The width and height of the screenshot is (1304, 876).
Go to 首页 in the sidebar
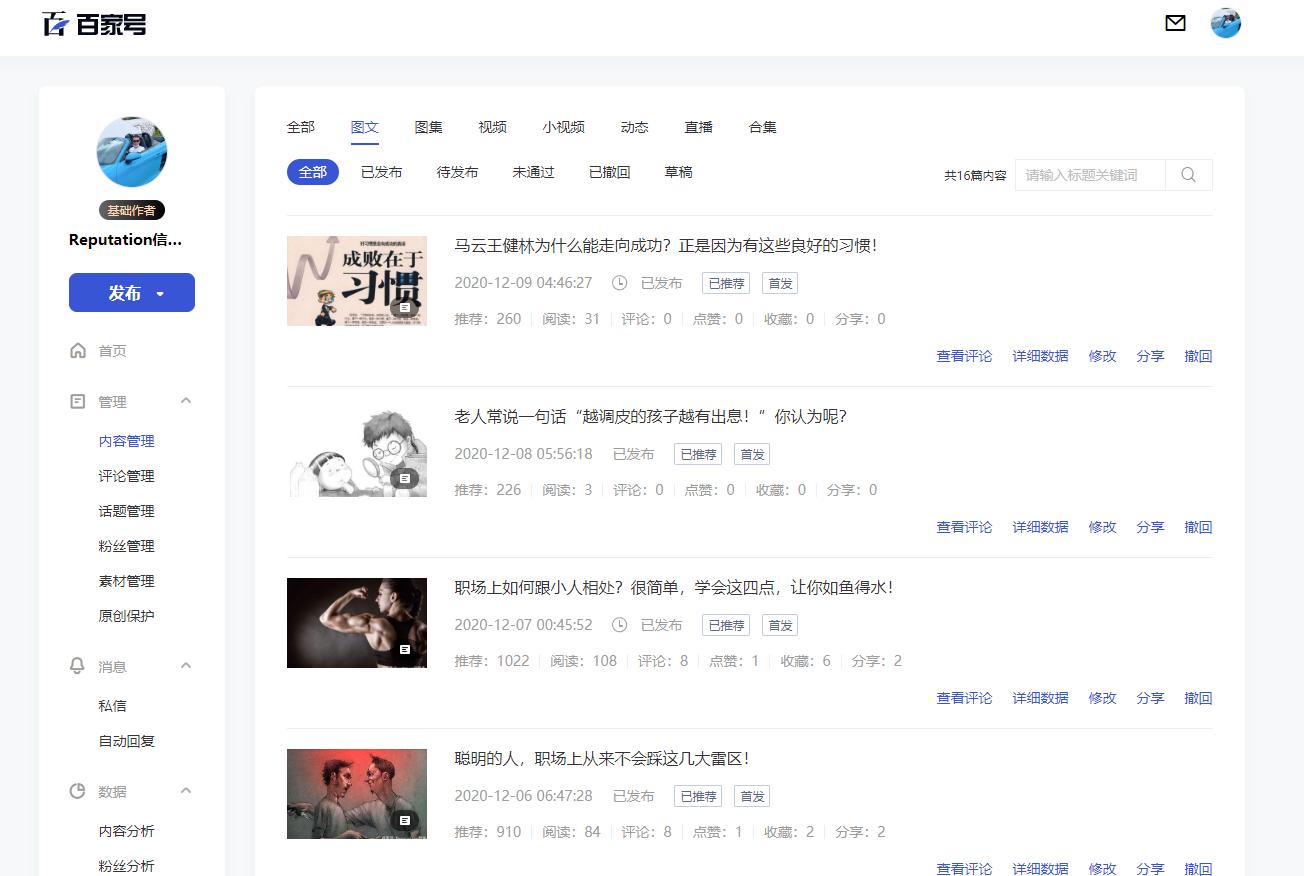click(x=113, y=351)
